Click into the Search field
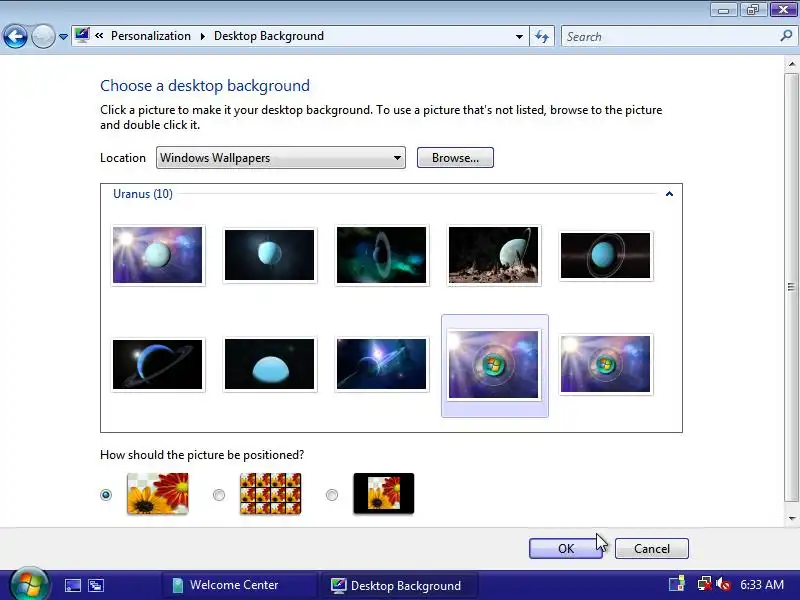This screenshot has height=600, width=800. point(671,36)
